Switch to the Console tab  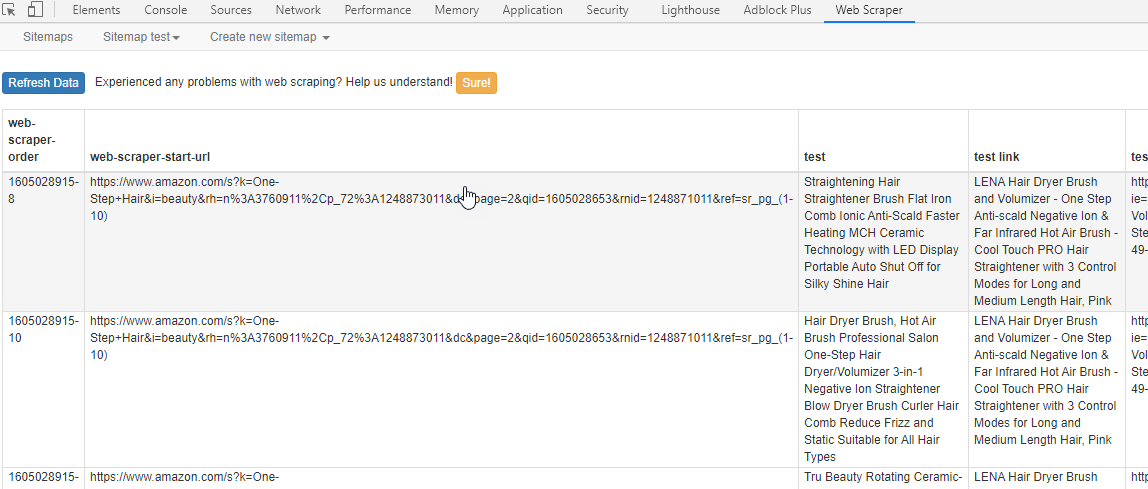coord(165,10)
